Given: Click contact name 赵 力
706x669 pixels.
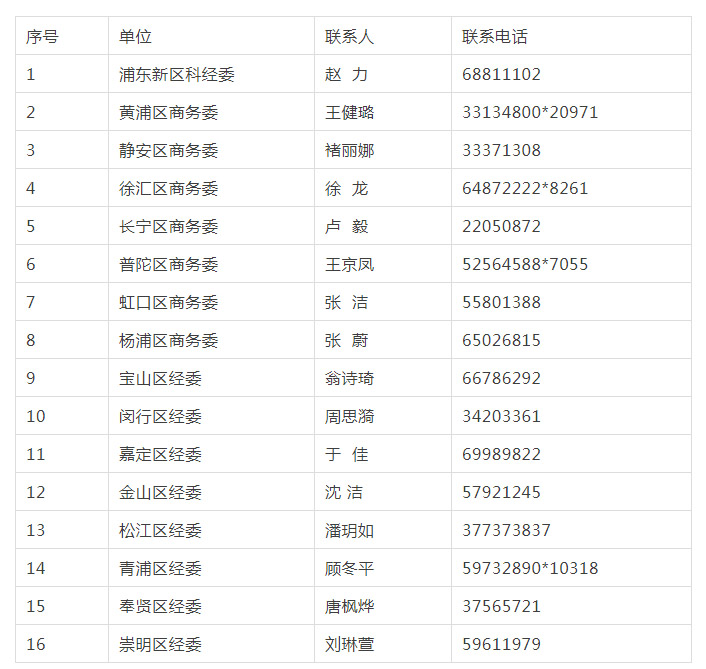Looking at the screenshot, I should point(346,74).
